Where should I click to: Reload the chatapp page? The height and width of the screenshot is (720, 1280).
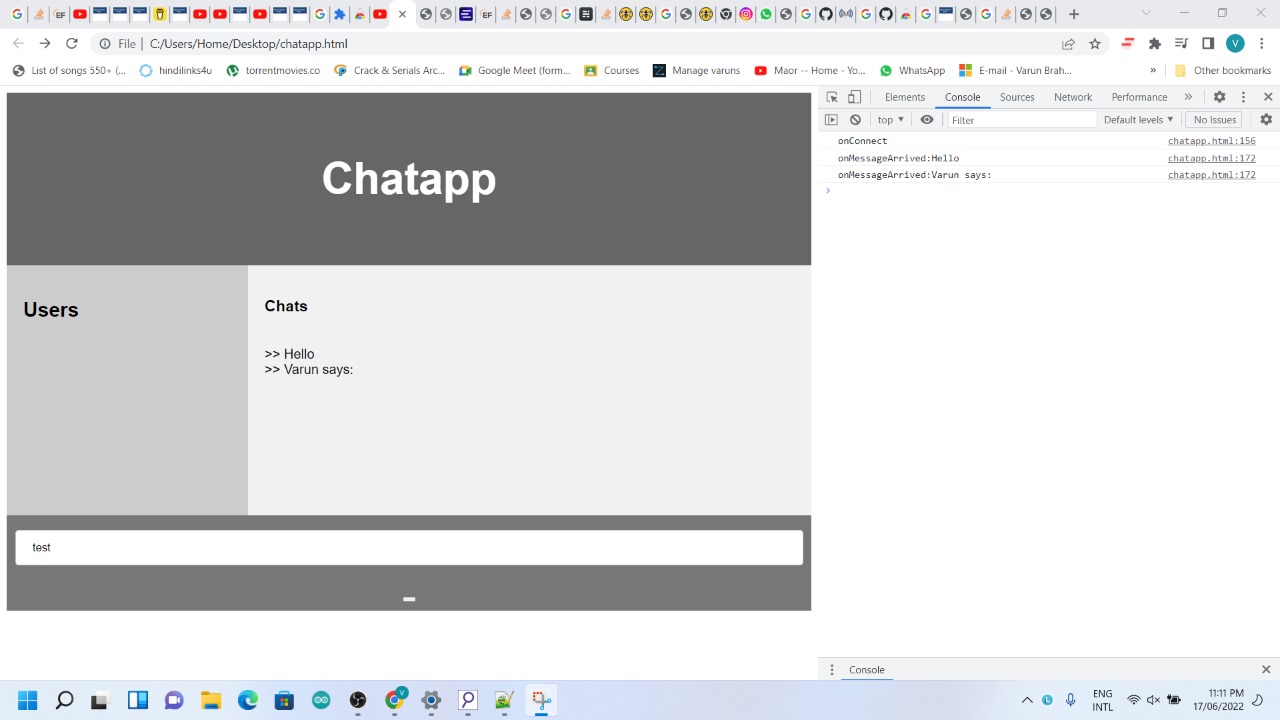point(72,43)
